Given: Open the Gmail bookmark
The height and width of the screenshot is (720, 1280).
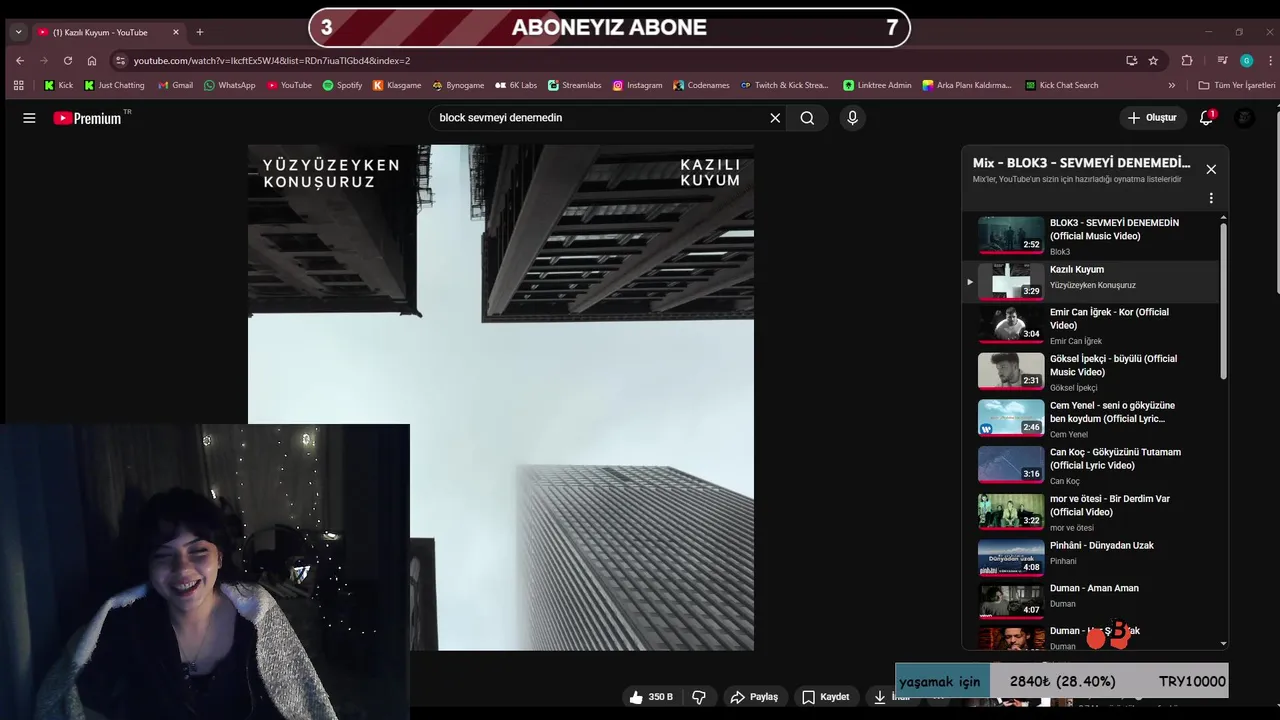Looking at the screenshot, I should point(175,85).
